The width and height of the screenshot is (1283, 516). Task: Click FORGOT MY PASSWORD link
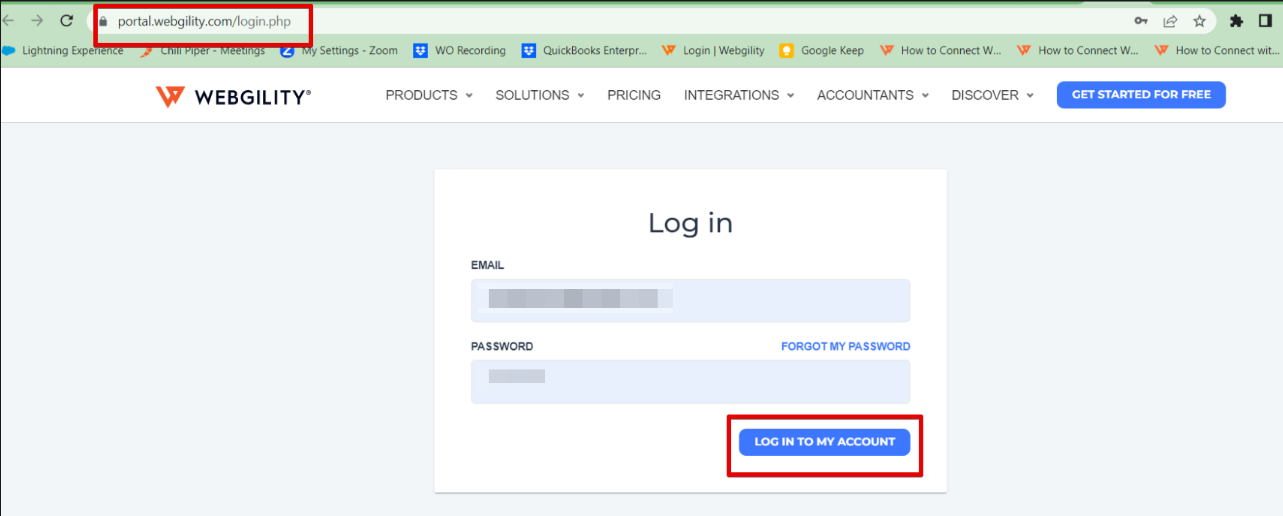click(x=846, y=346)
